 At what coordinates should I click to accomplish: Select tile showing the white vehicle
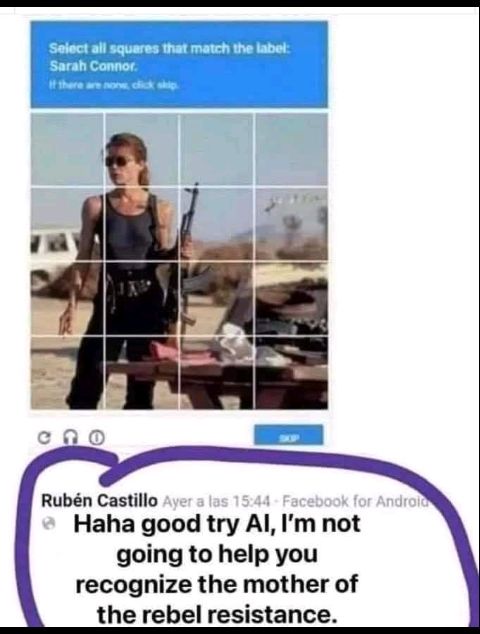(68, 224)
